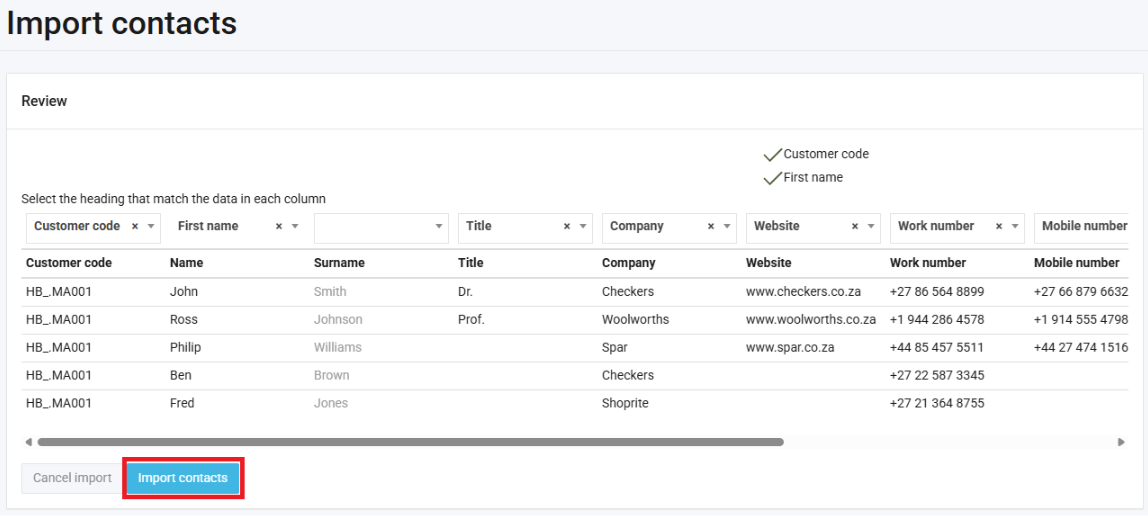1148x516 pixels.
Task: Clear the Work number heading selection
Action: tap(999, 227)
